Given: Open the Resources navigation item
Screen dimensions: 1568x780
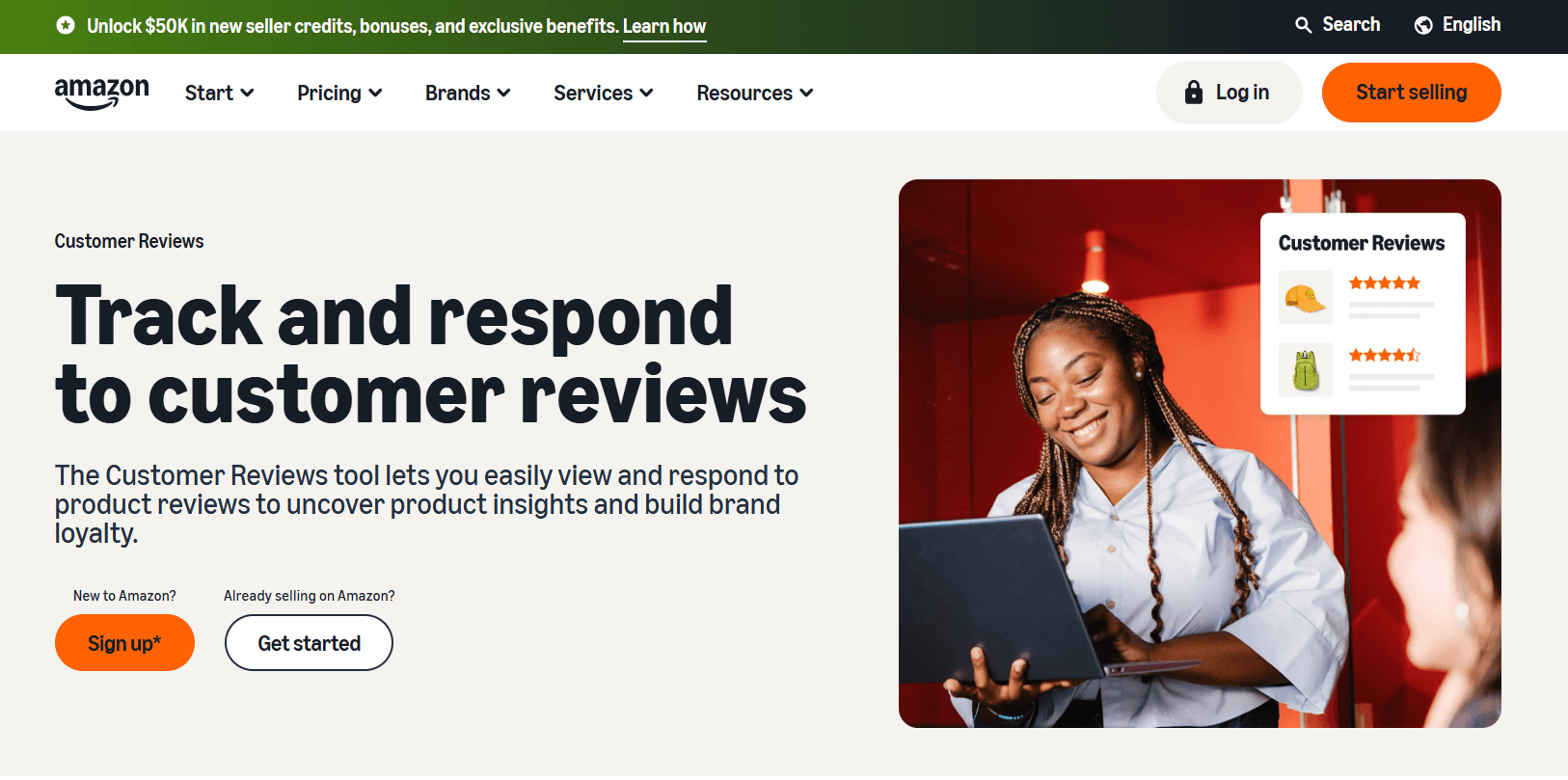Looking at the screenshot, I should click(x=754, y=93).
